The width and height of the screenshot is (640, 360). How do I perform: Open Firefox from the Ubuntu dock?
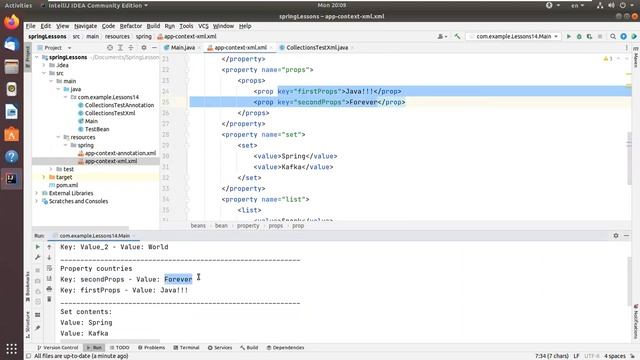(11, 22)
